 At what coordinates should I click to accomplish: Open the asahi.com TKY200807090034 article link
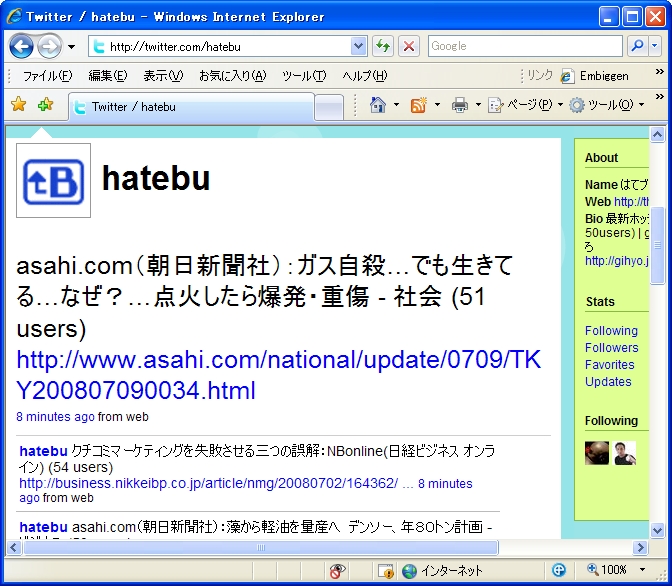click(279, 375)
